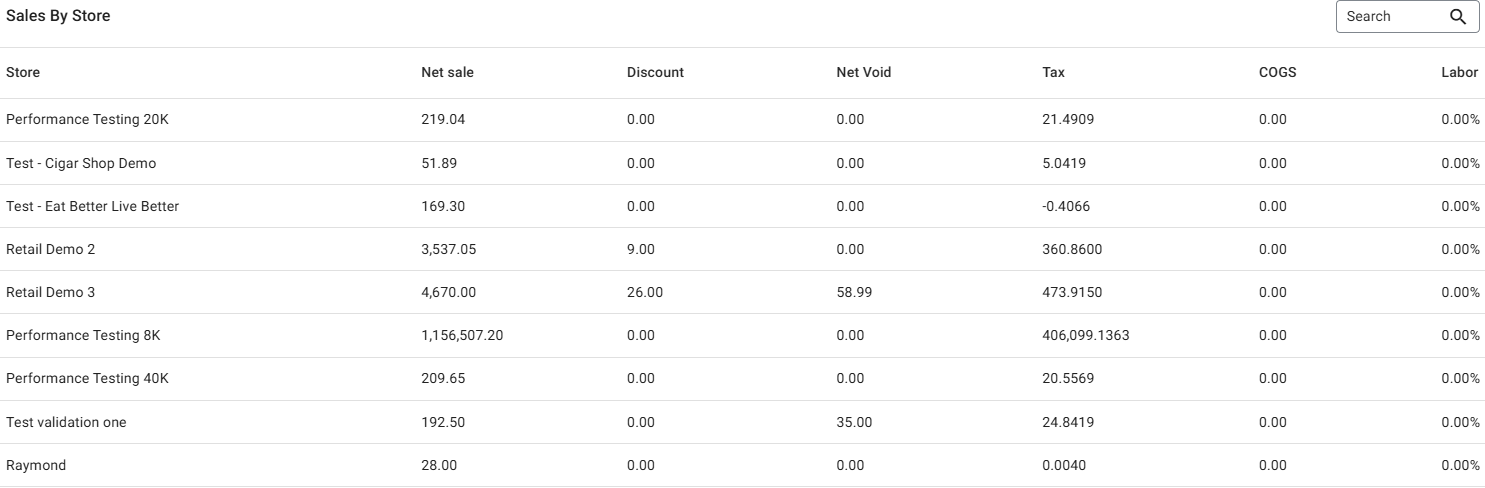The width and height of the screenshot is (1485, 488).
Task: Click the 1,156,507.20 net sale value
Action: (x=462, y=336)
